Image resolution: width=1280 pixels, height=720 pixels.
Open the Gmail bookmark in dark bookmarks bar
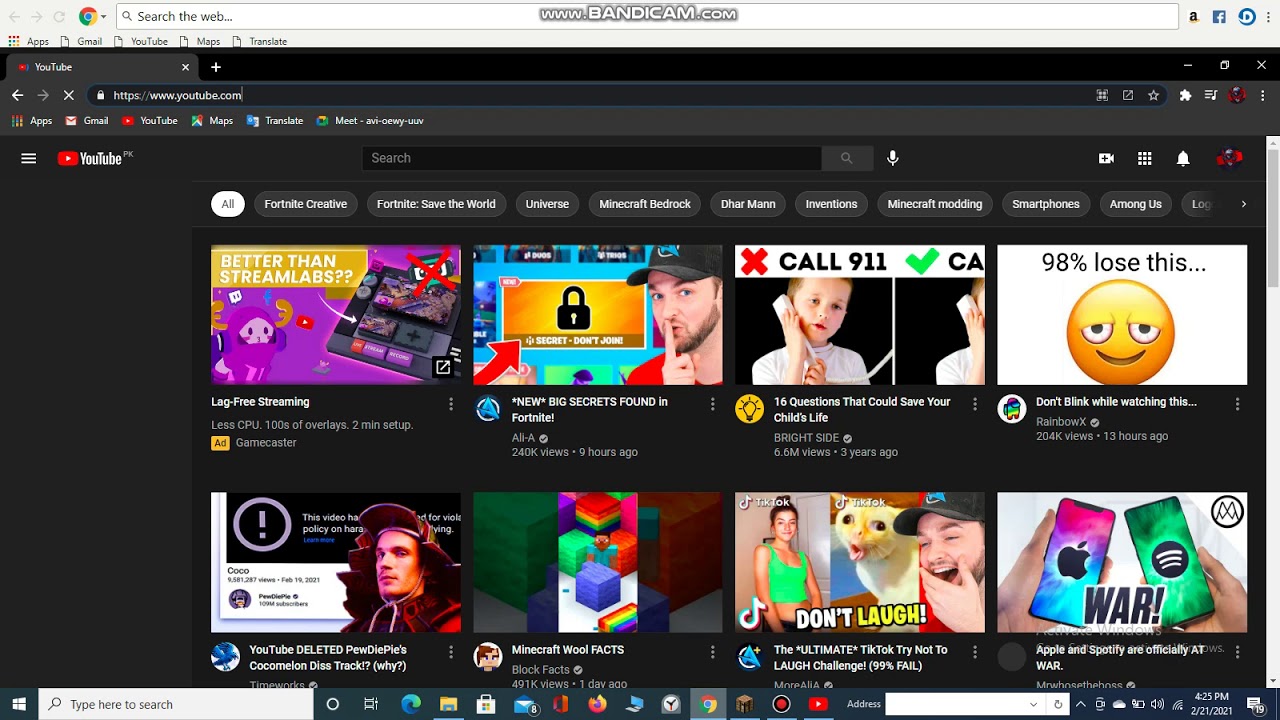pyautogui.click(x=86, y=121)
